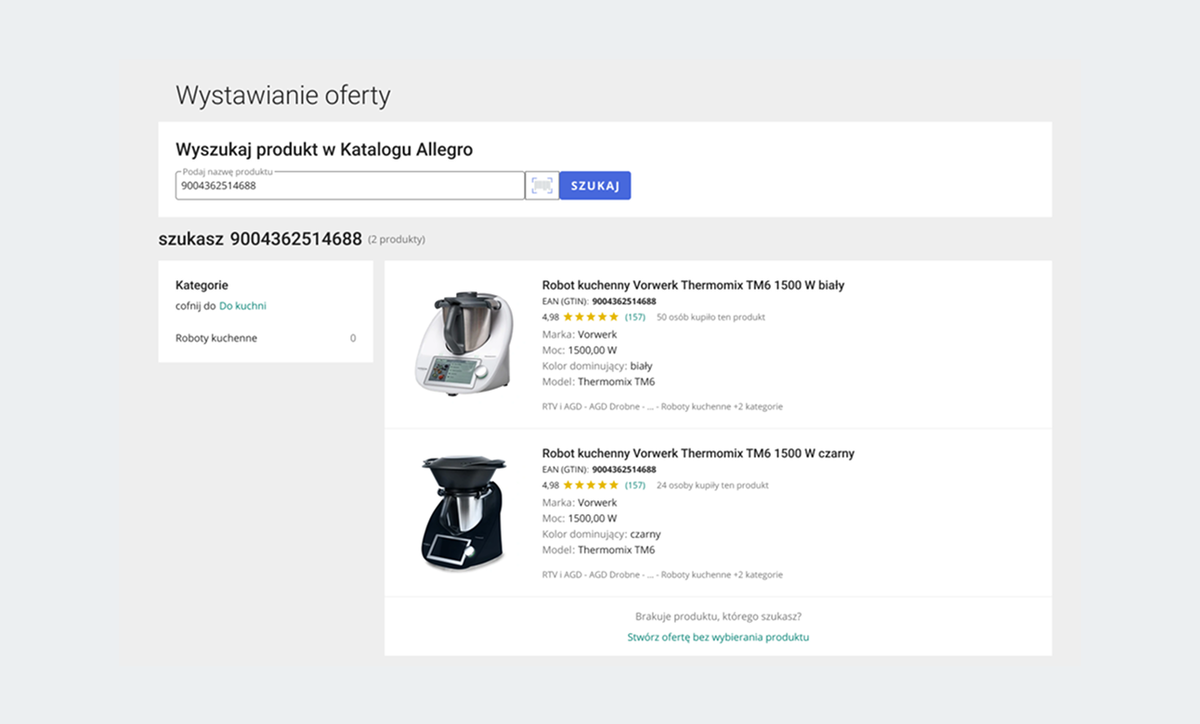Click "Stwórz ofertę bez wybierania produktu" link
1200x724 pixels.
(718, 637)
